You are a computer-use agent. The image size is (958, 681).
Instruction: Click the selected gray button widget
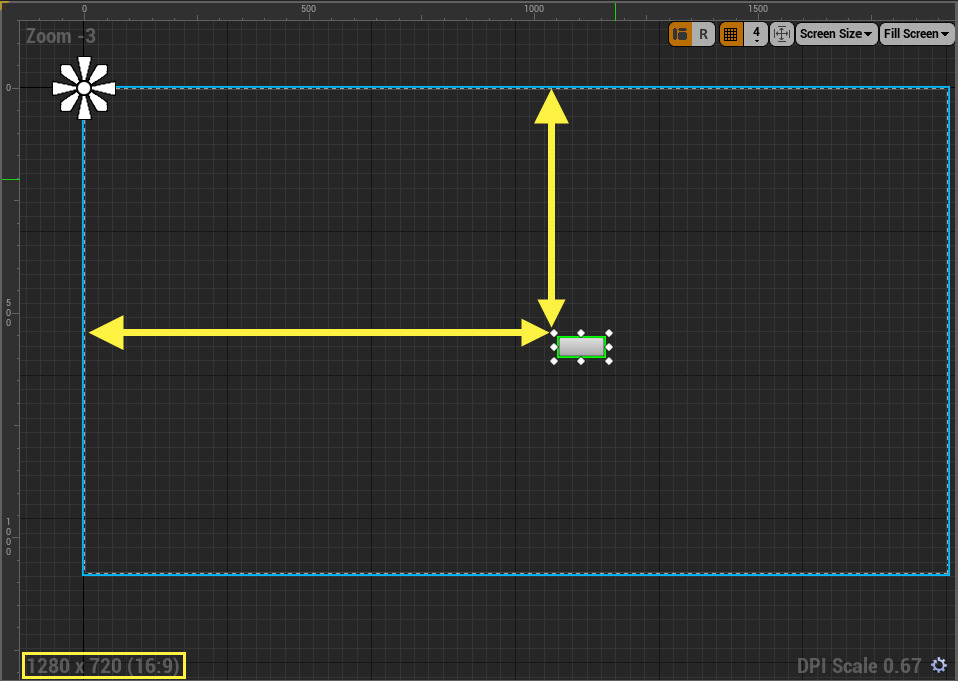[581, 347]
